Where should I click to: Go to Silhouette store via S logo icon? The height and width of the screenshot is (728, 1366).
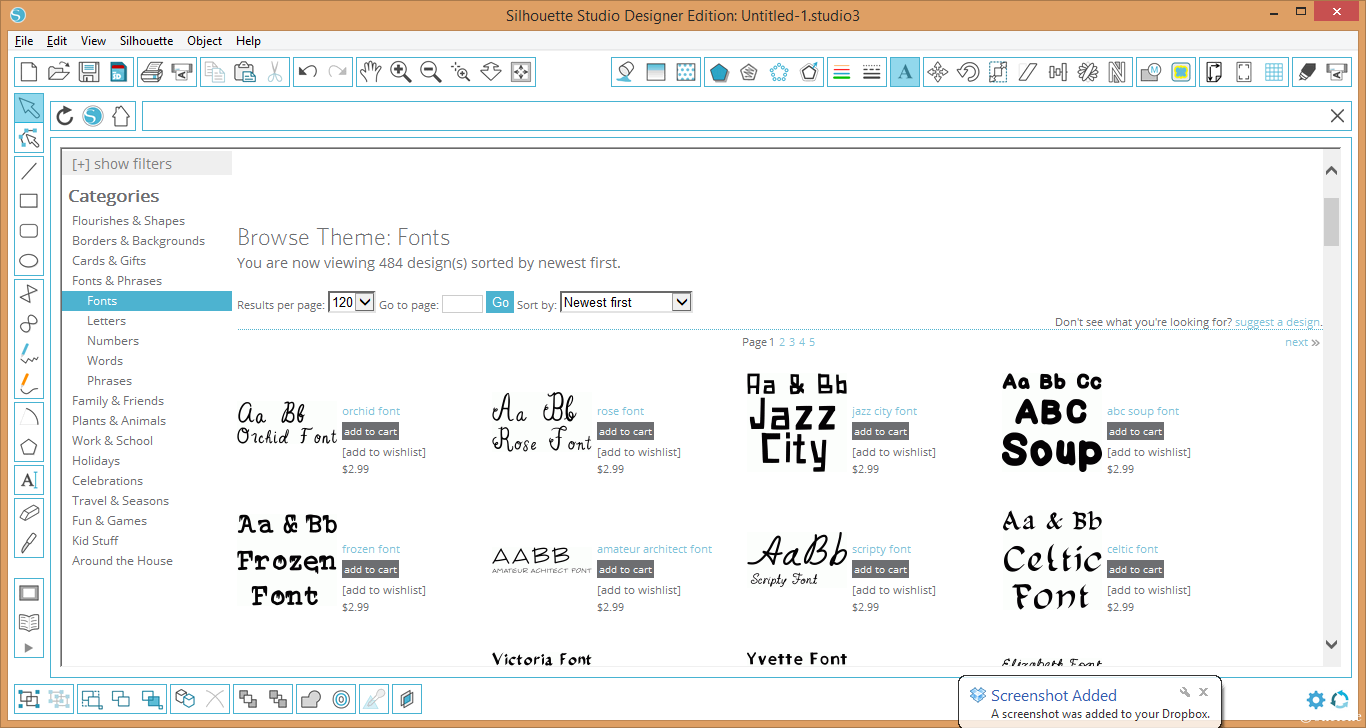[x=93, y=116]
